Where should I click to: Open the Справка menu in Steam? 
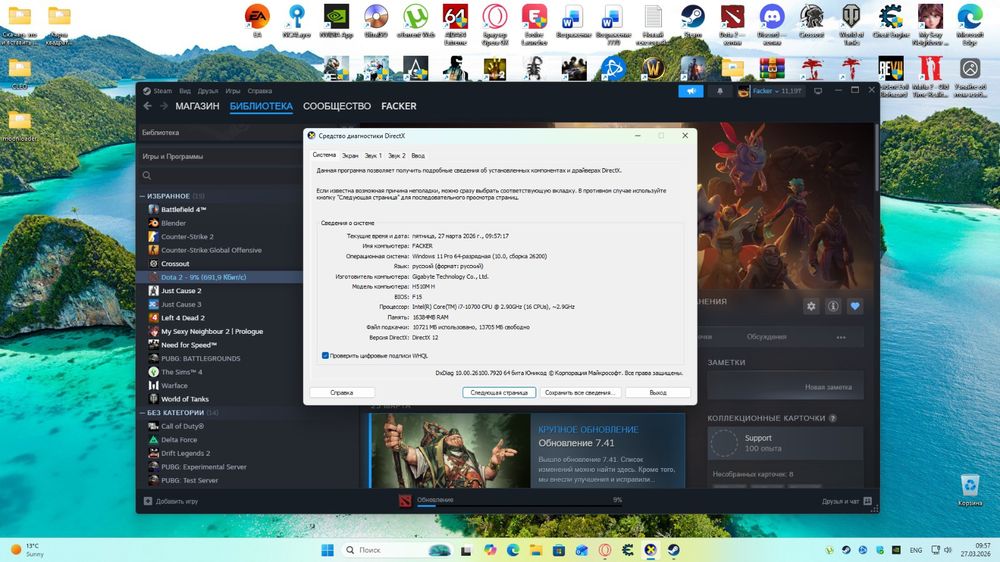(x=260, y=91)
